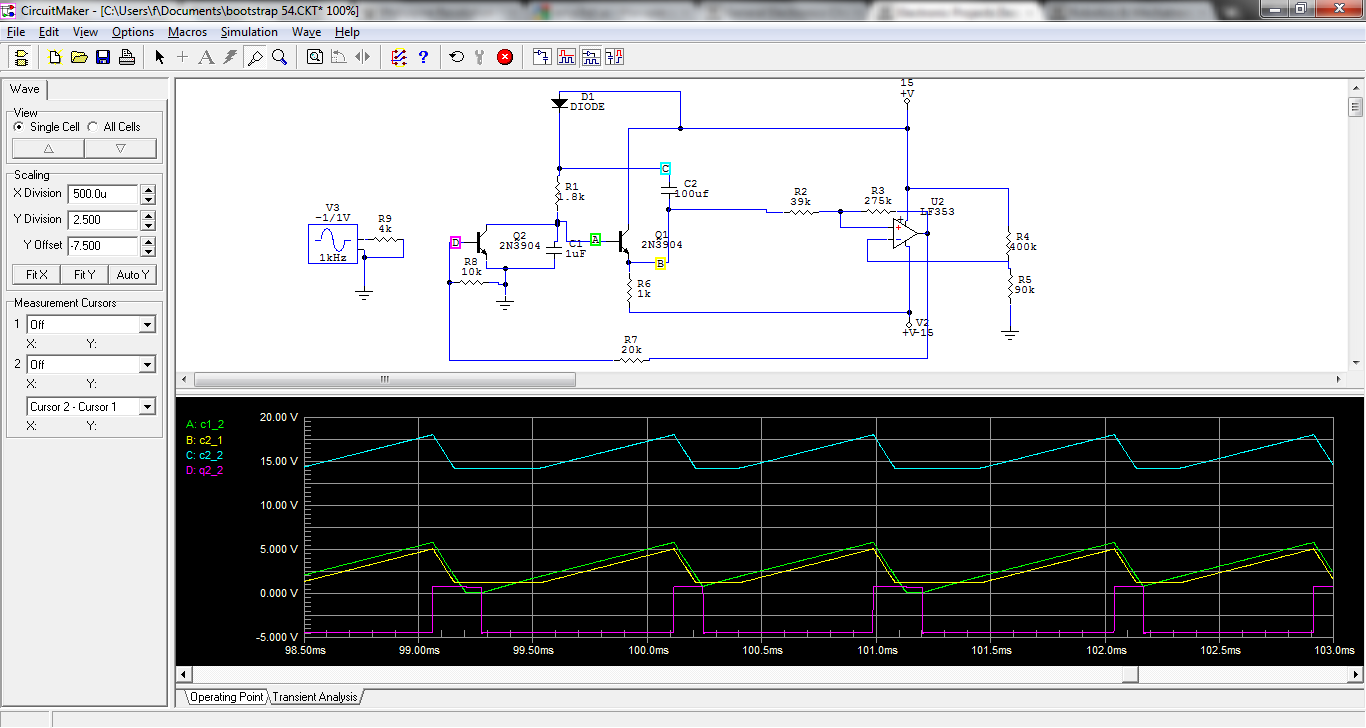Image resolution: width=1366 pixels, height=728 pixels.
Task: Select the Wave panel tab
Action: [x=25, y=89]
